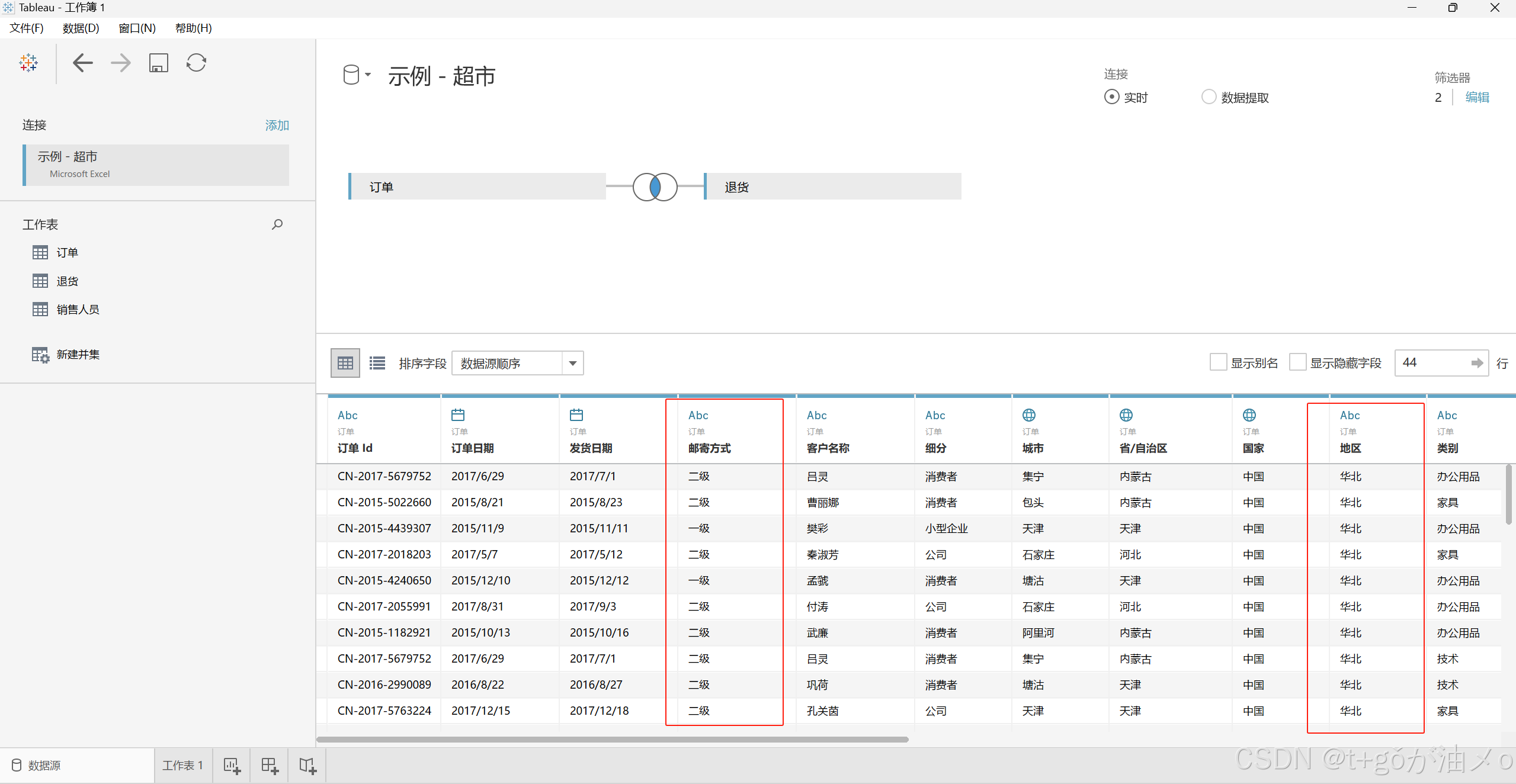Click the Tableau start page logo icon

pos(28,63)
